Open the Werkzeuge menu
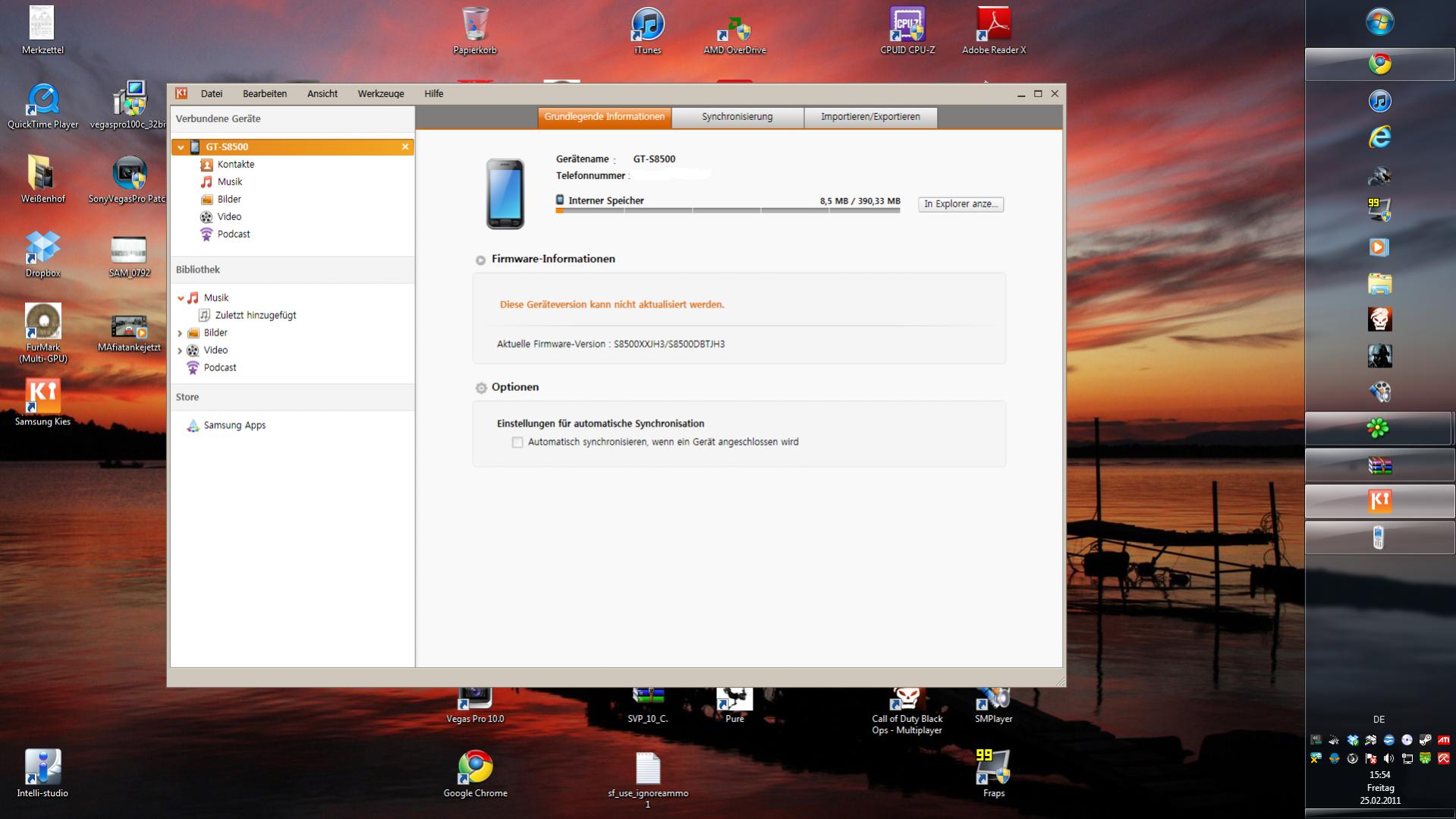This screenshot has height=819, width=1456. (x=381, y=93)
